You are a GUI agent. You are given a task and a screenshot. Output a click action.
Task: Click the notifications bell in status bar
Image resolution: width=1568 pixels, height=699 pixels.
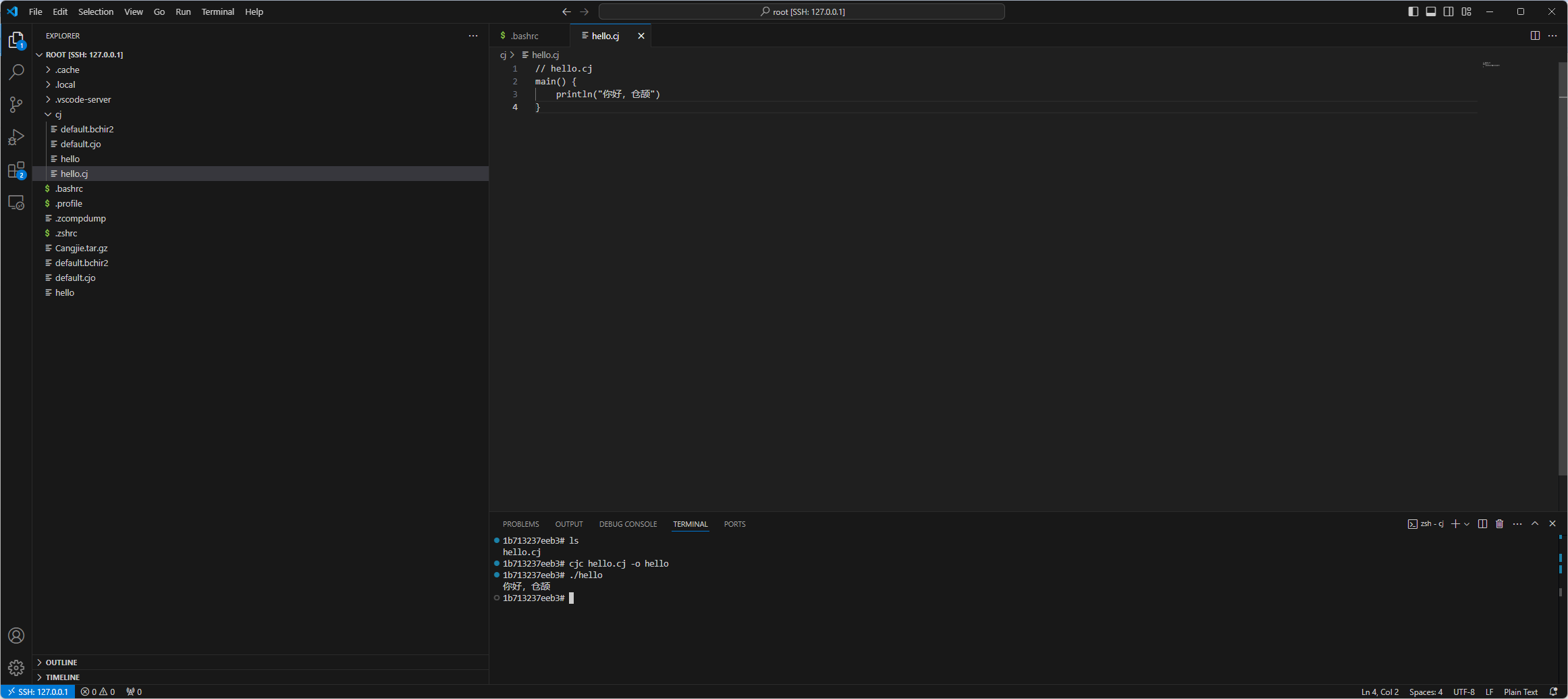coord(1553,692)
